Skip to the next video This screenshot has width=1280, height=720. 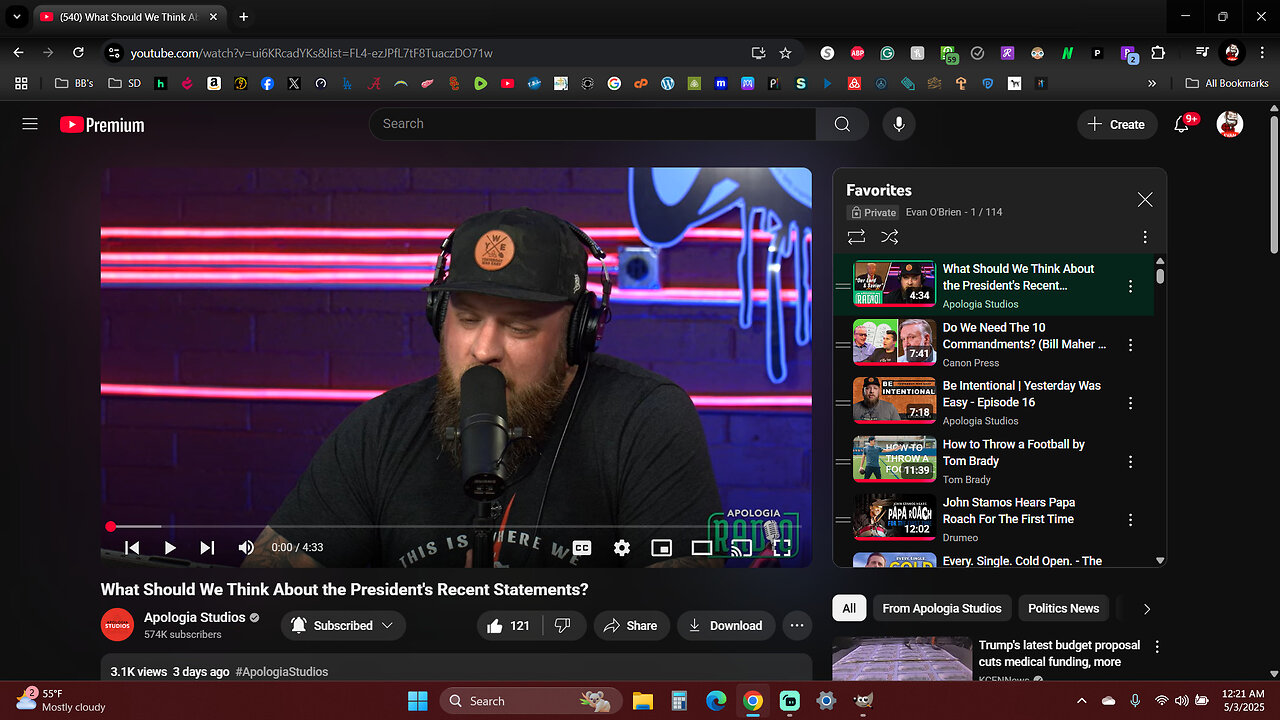point(207,547)
